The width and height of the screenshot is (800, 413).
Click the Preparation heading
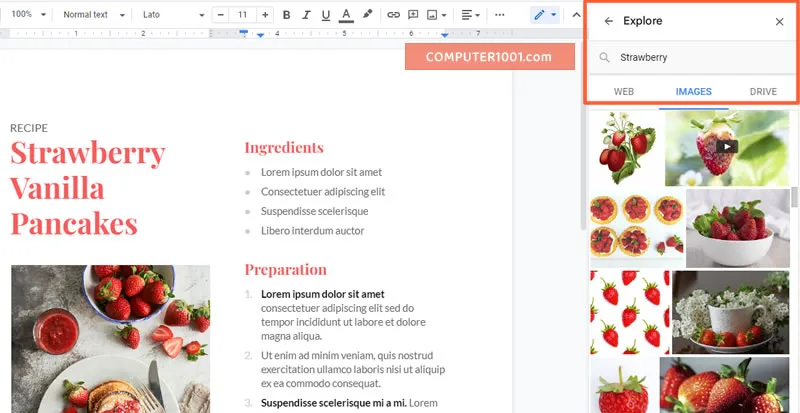[x=285, y=270]
